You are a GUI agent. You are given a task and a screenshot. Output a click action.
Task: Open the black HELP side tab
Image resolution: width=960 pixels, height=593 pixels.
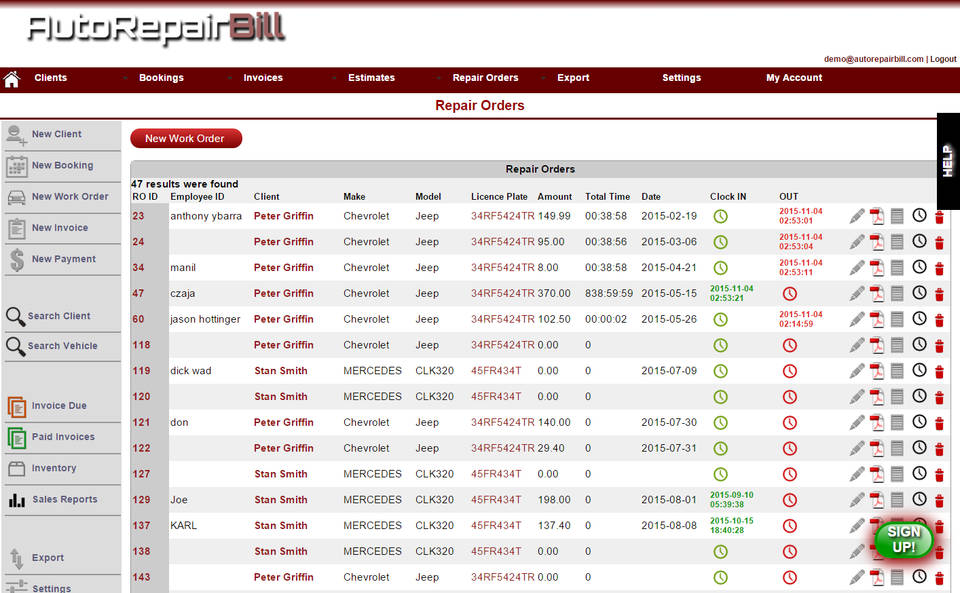pos(948,161)
